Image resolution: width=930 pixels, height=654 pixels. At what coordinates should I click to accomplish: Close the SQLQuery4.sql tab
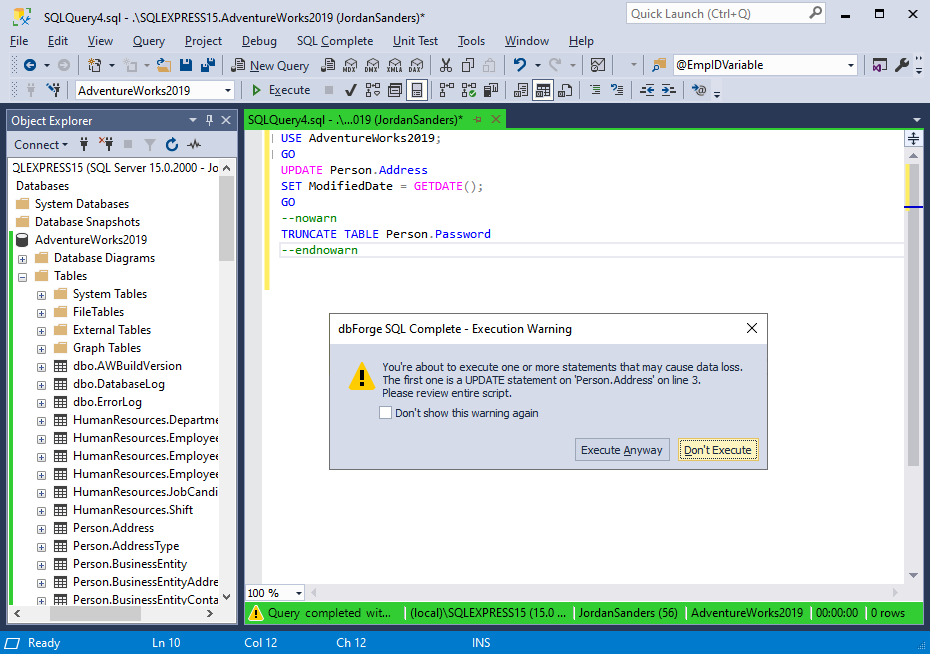(496, 120)
